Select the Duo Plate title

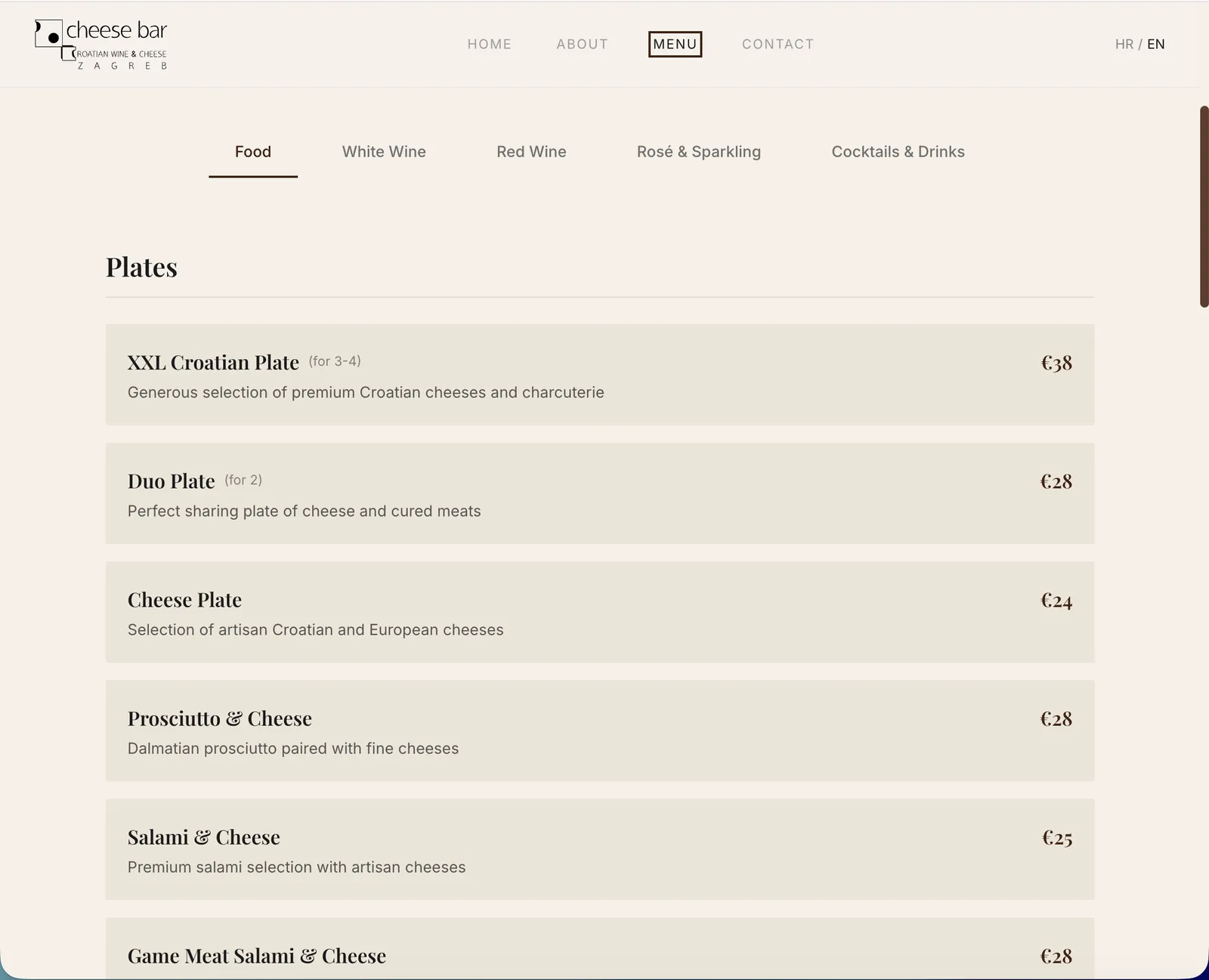[172, 481]
